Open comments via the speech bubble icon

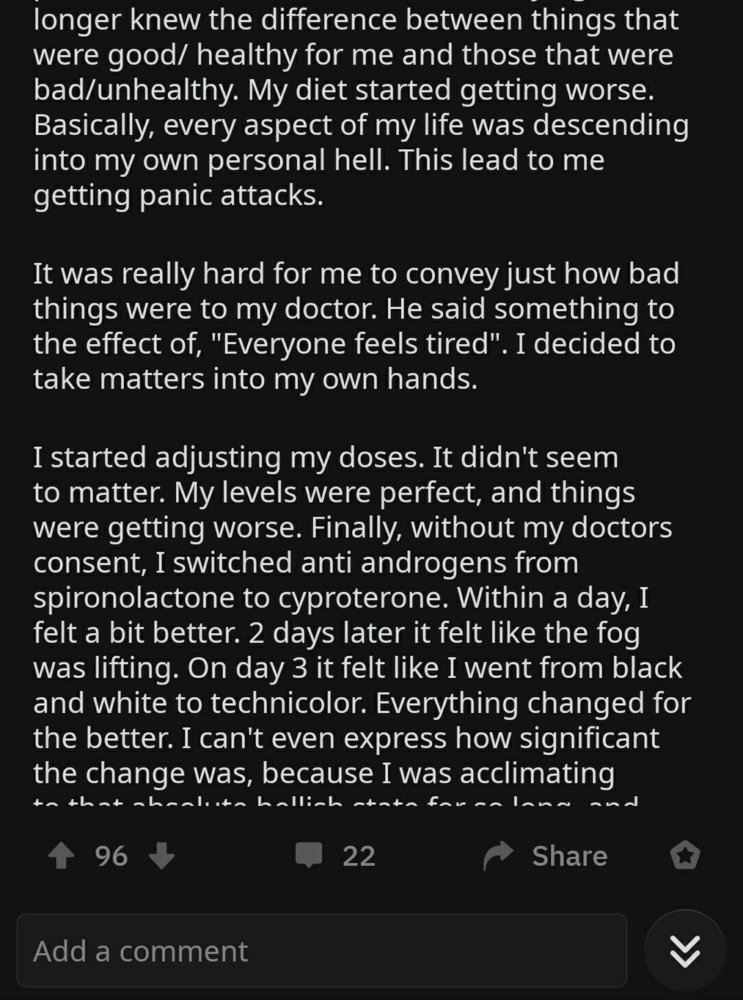tap(309, 856)
